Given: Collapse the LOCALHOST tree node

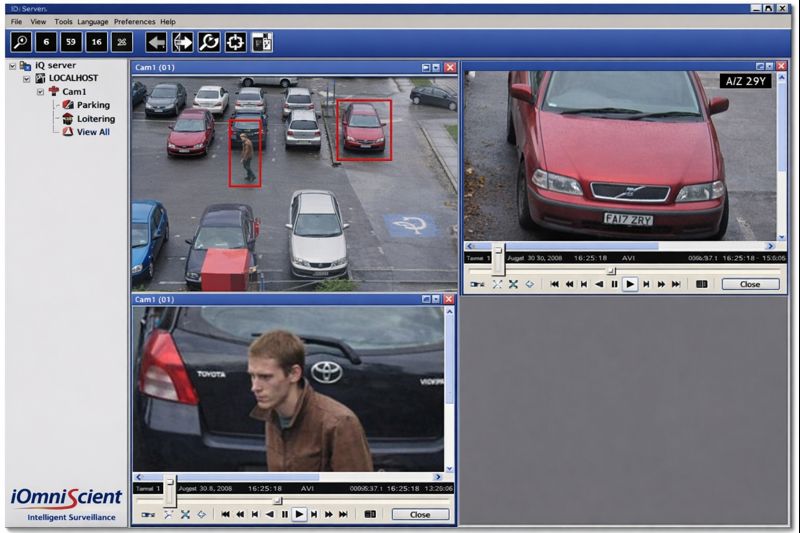Looking at the screenshot, I should point(27,79).
